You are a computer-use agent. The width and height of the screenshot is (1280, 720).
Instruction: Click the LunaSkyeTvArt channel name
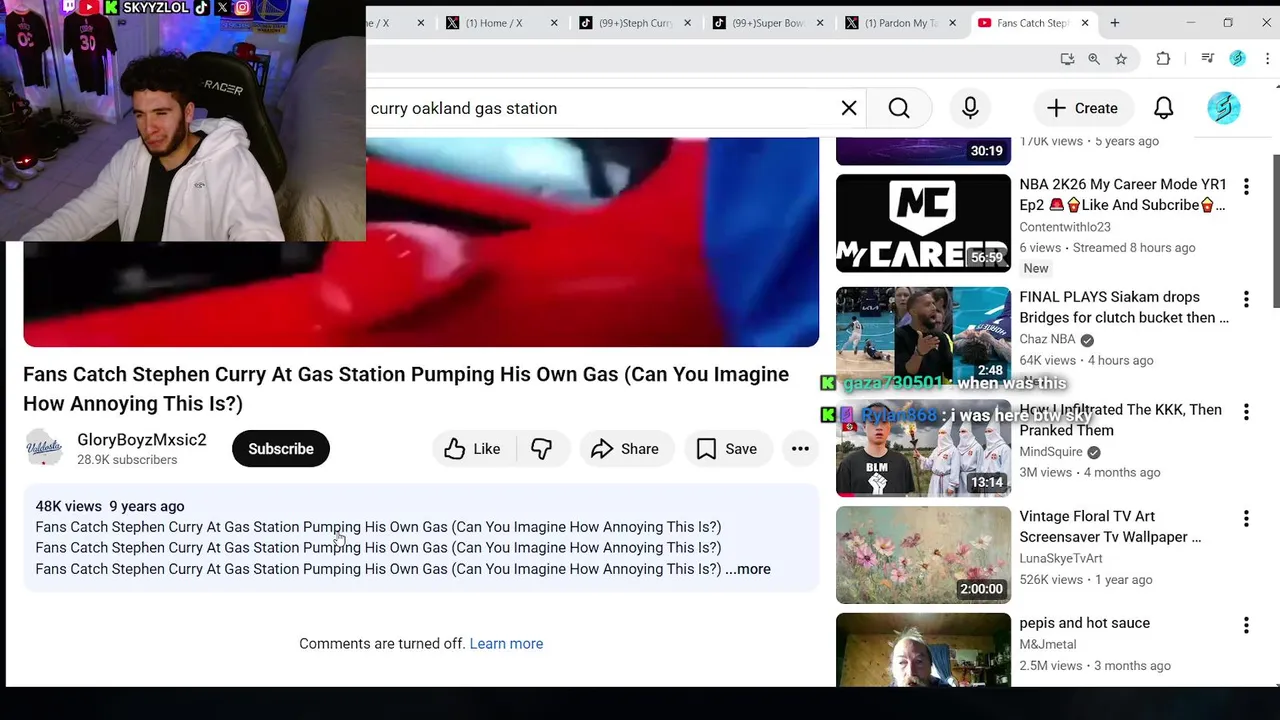click(1061, 558)
